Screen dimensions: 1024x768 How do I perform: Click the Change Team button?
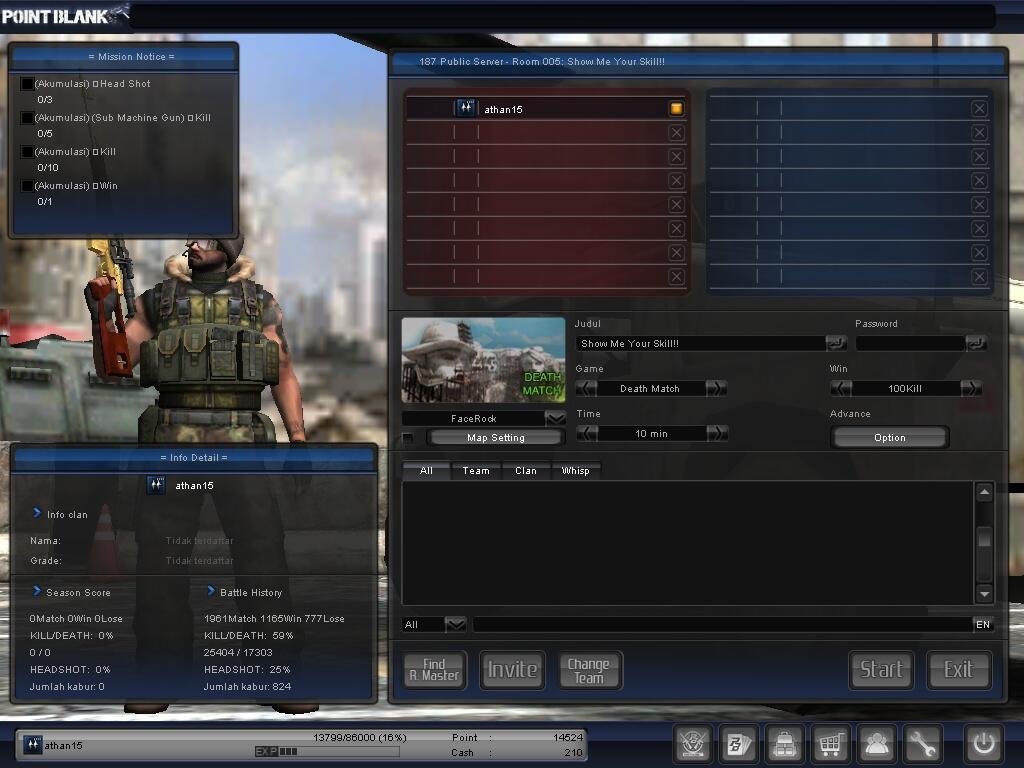tap(589, 670)
